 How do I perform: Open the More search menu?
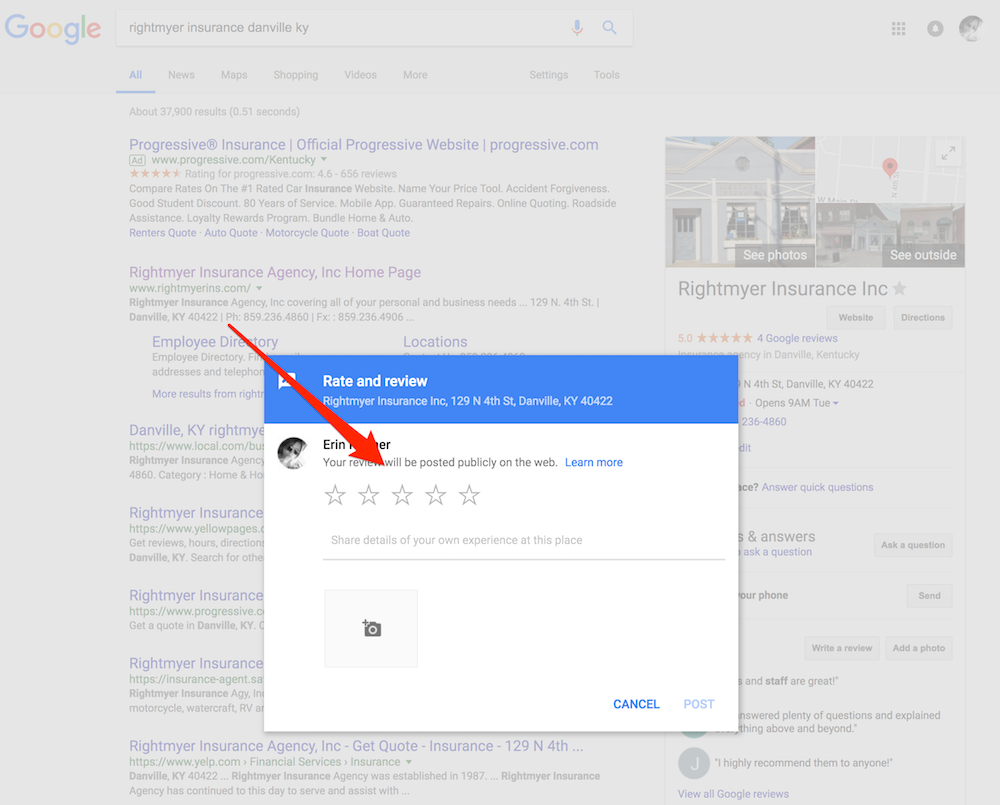click(x=415, y=75)
